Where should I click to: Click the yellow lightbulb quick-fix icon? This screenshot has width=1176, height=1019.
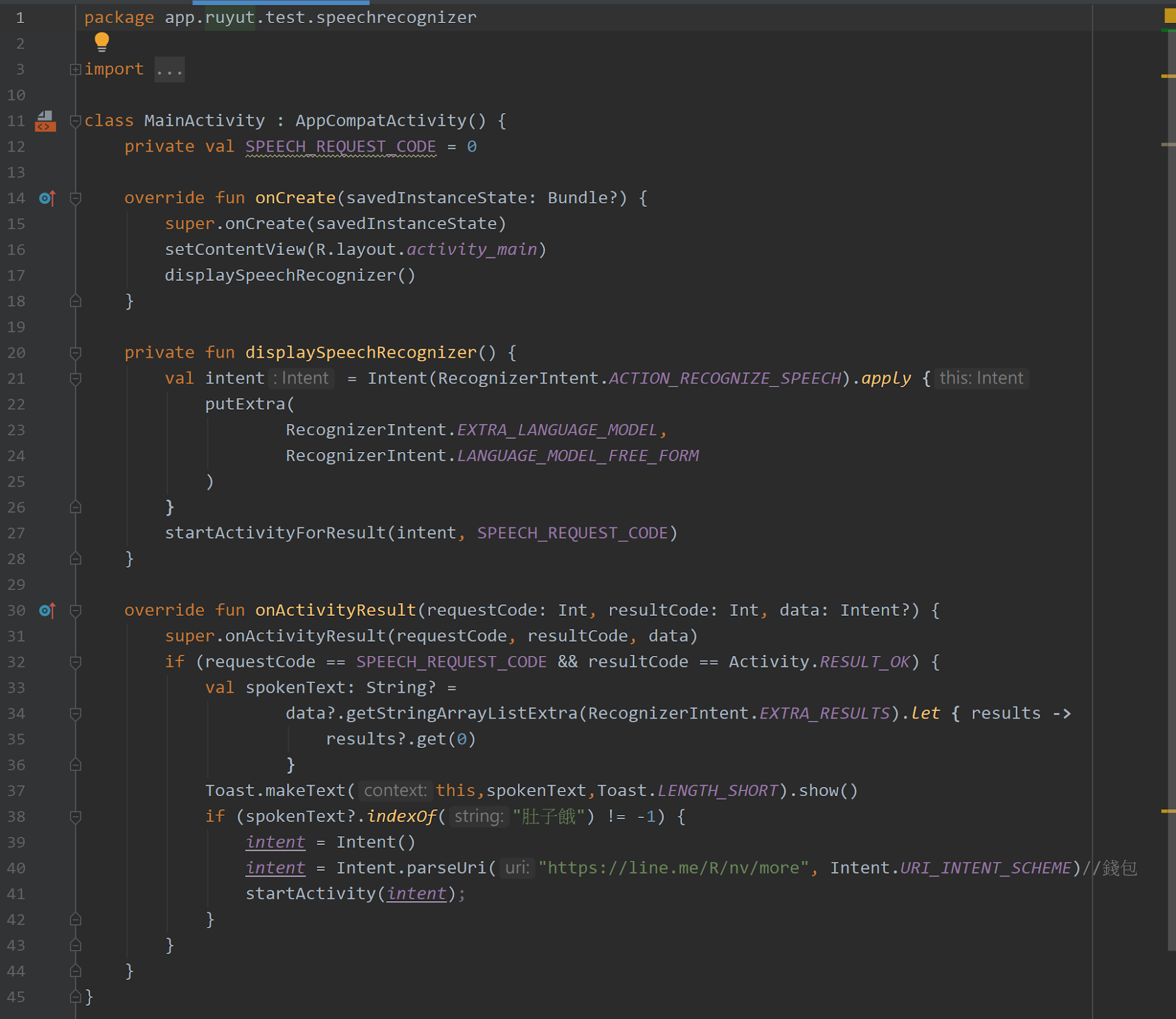click(x=102, y=41)
